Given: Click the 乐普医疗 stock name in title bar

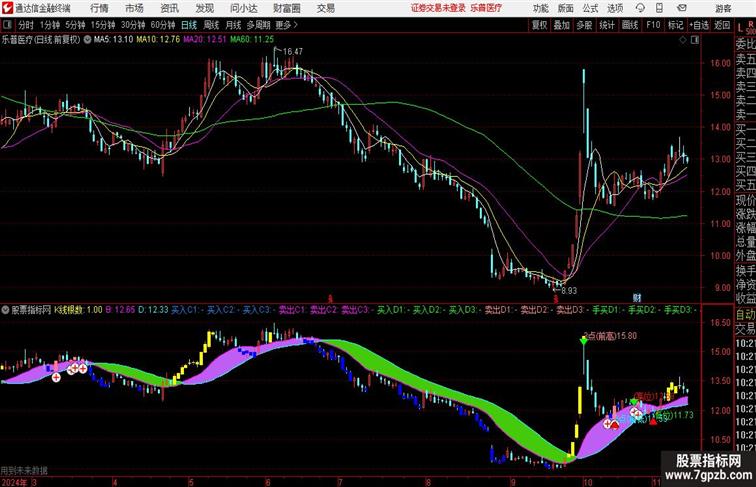Looking at the screenshot, I should point(486,8).
